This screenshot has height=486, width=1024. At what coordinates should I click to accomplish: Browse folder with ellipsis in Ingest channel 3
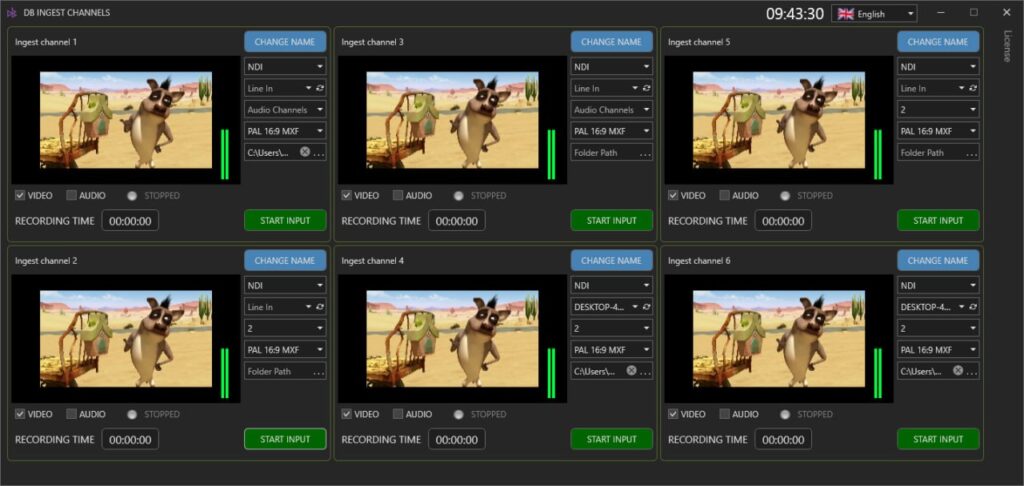(x=645, y=154)
